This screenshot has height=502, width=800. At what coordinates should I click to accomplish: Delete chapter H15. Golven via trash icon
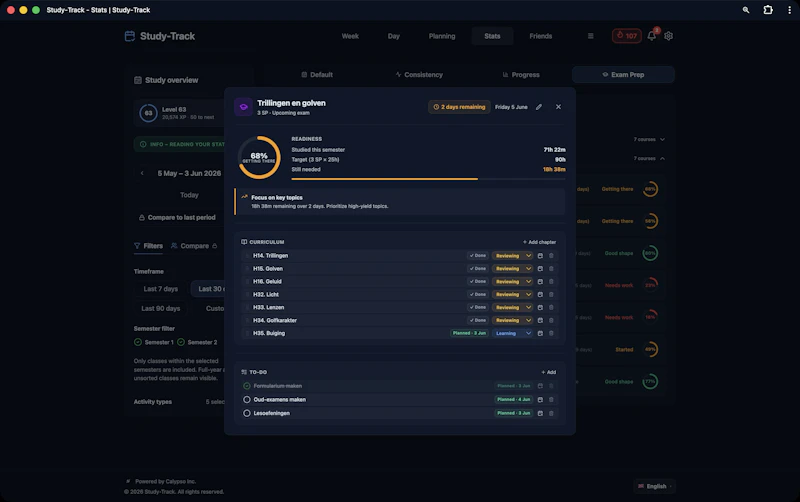click(x=551, y=268)
